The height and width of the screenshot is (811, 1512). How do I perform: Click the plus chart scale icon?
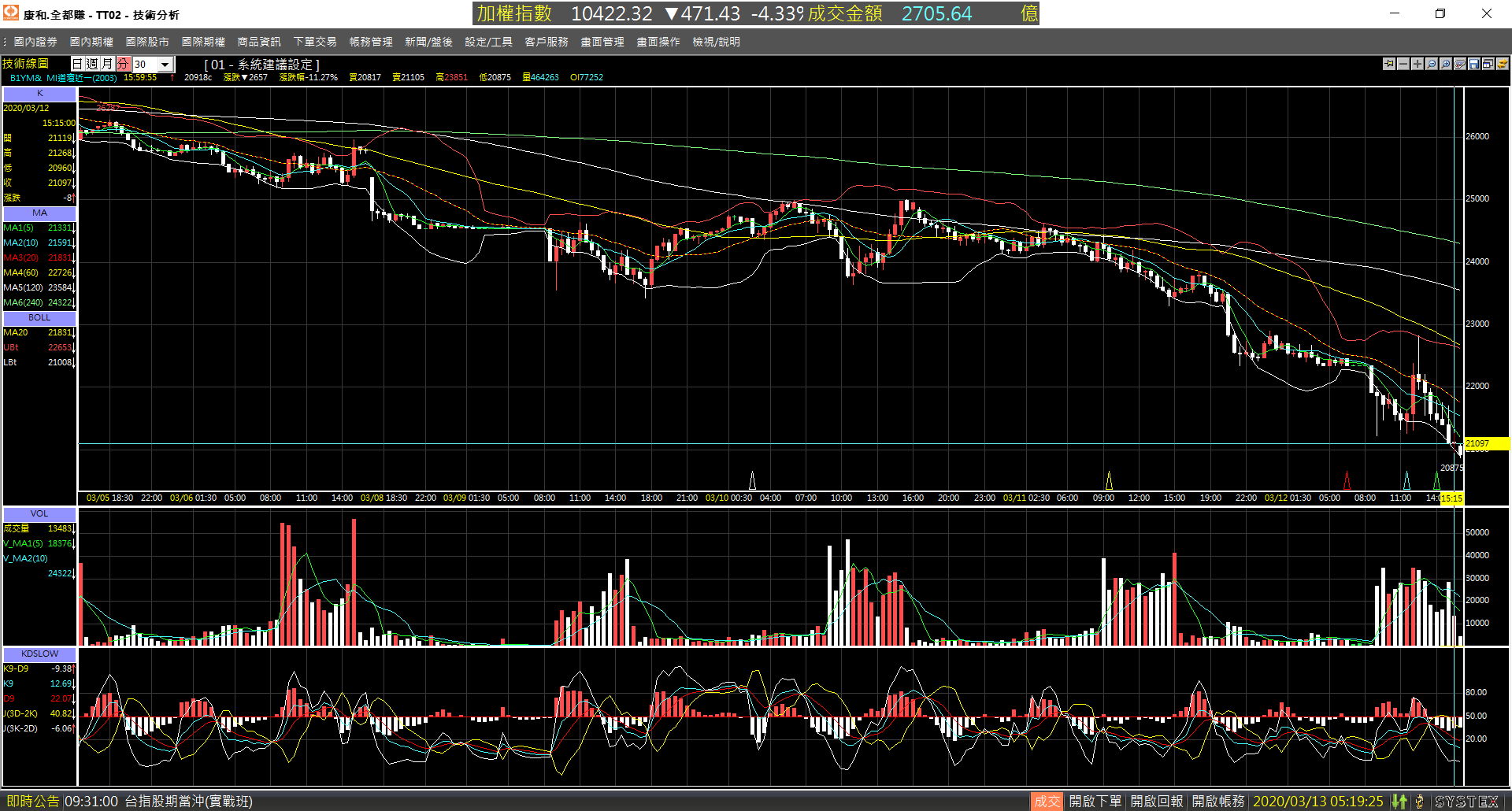[x=1417, y=64]
